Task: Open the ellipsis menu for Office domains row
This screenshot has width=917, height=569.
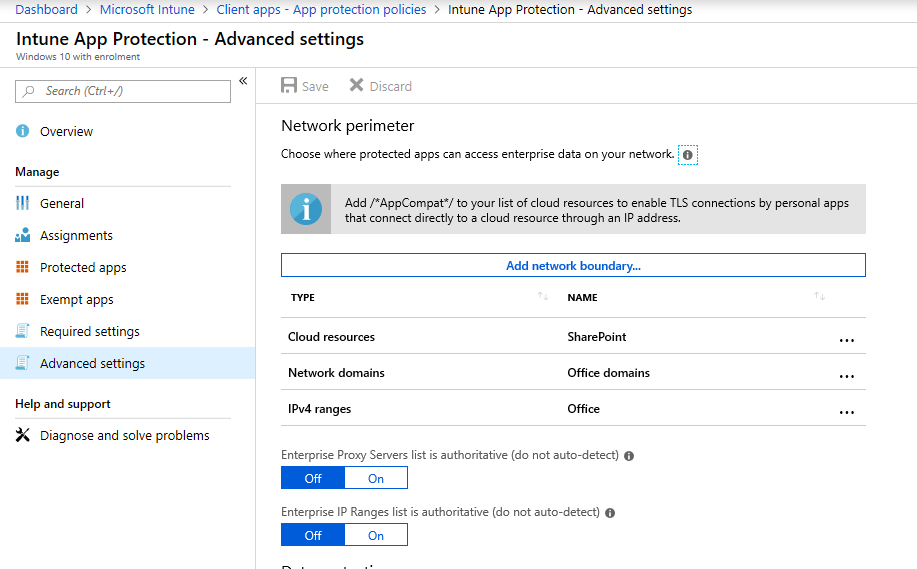Action: (846, 376)
